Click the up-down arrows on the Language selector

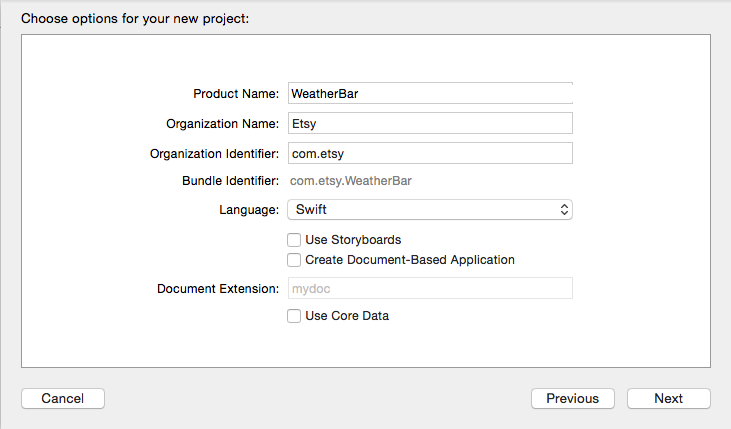coord(564,210)
